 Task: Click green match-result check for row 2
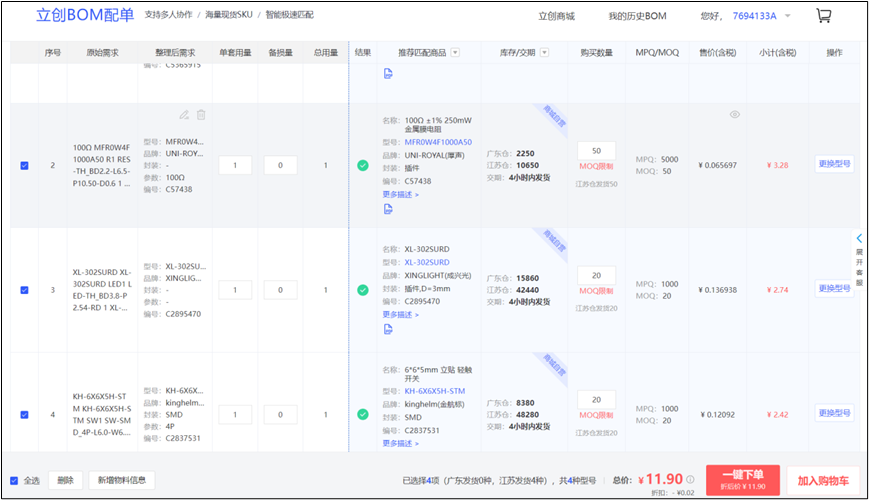tap(363, 165)
